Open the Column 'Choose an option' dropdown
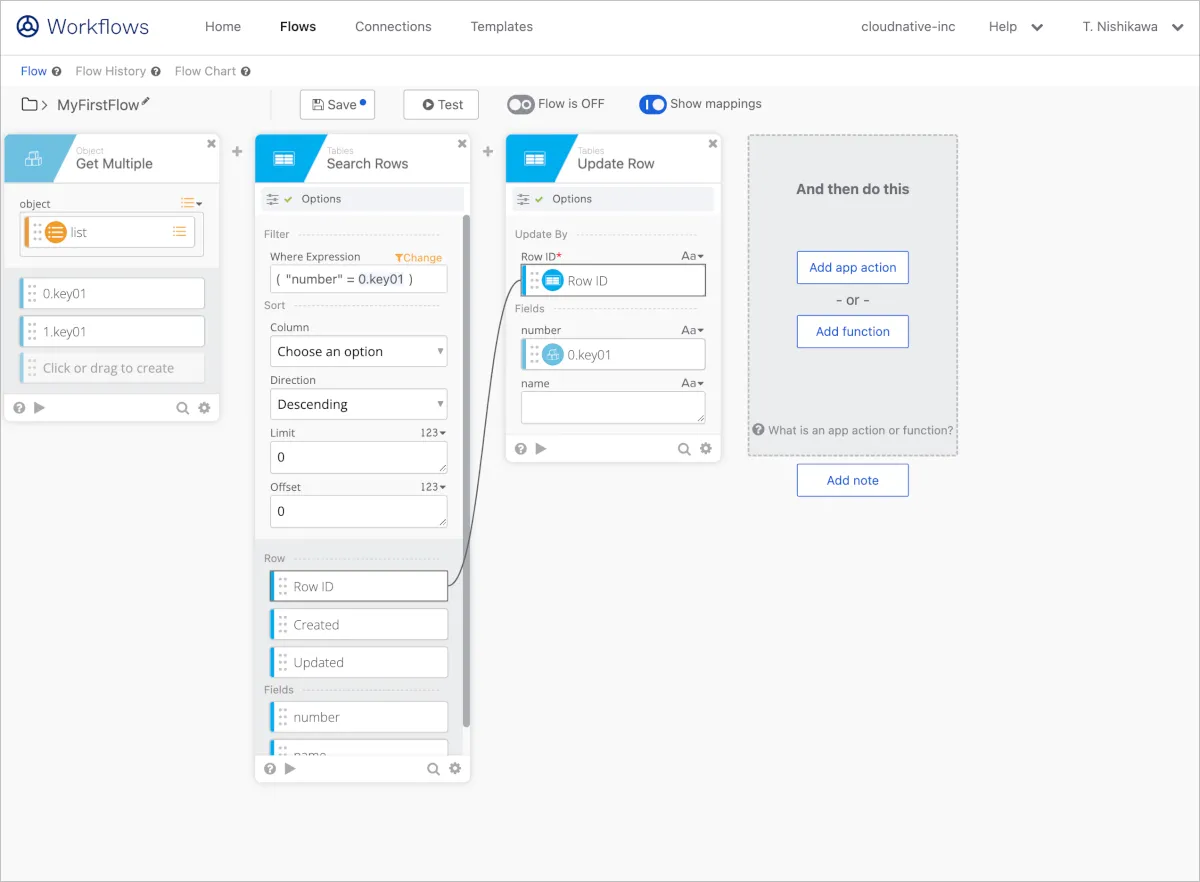Image resolution: width=1200 pixels, height=882 pixels. [359, 352]
